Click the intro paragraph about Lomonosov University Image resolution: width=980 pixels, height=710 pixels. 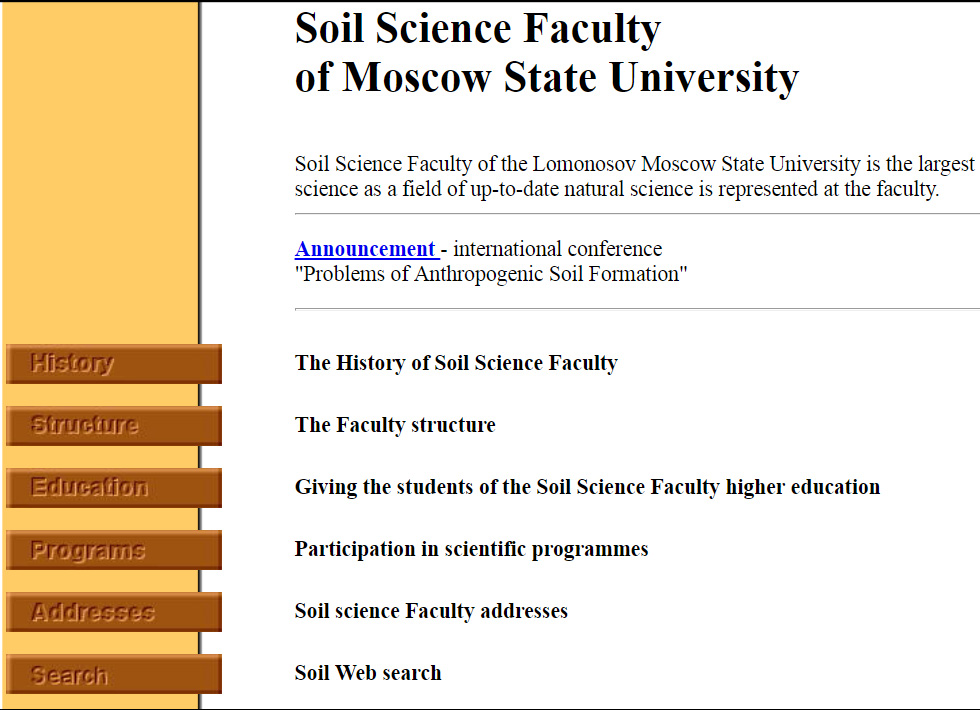click(637, 176)
